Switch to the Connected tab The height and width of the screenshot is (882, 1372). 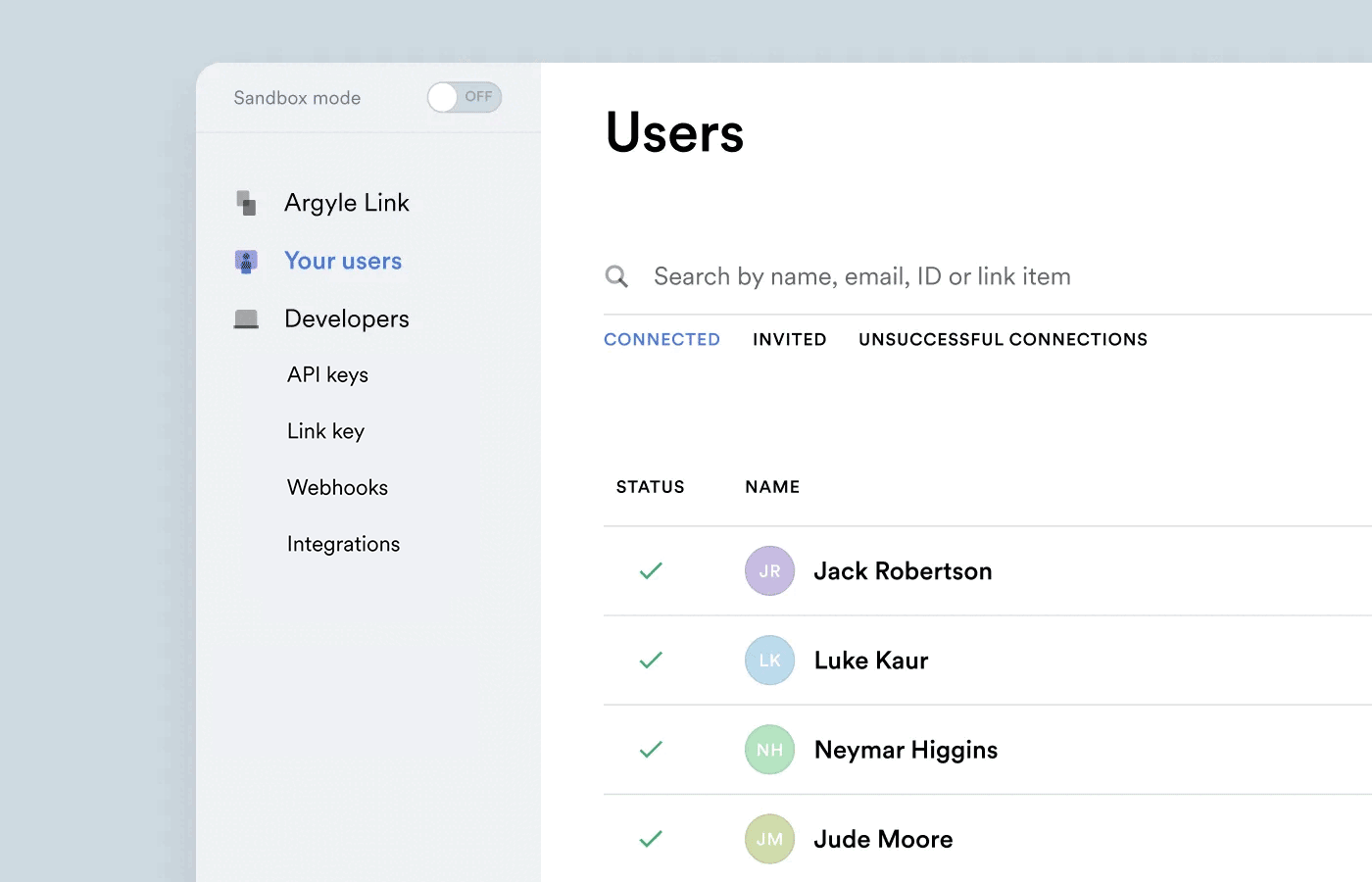(661, 339)
